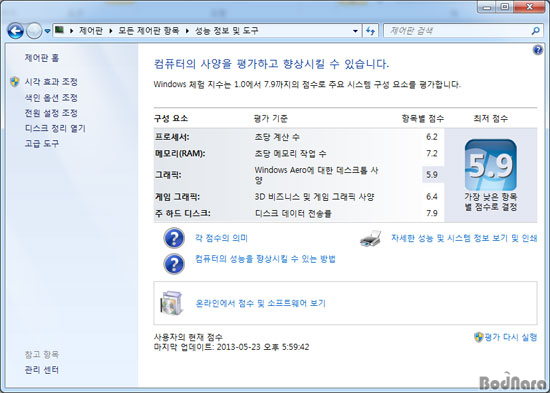Click the 5.9 base score badge
This screenshot has height=393, width=550.
coord(490,165)
